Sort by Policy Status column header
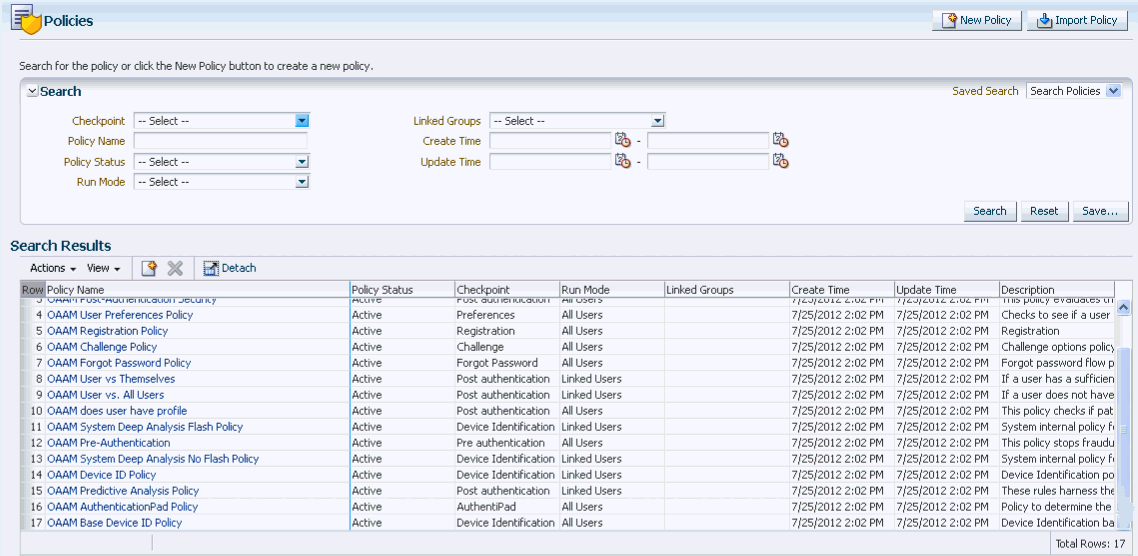Viewport: 1138px width, 556px height. pos(402,290)
